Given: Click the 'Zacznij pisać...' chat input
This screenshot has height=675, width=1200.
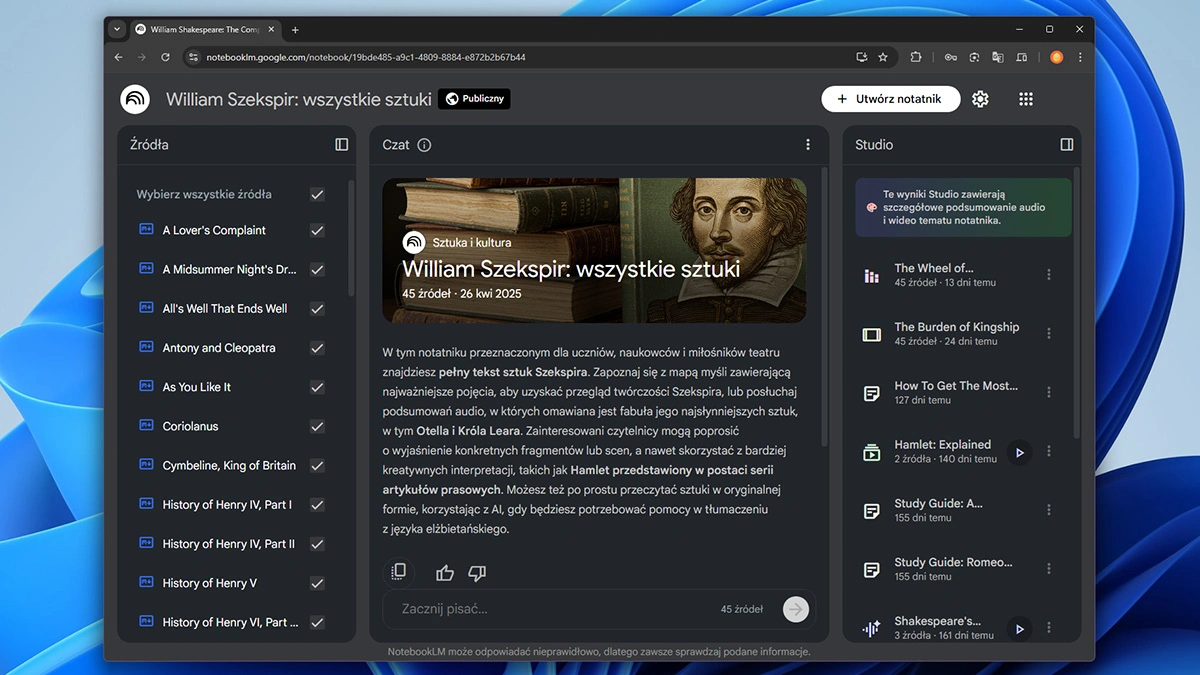Looking at the screenshot, I should 550,609.
